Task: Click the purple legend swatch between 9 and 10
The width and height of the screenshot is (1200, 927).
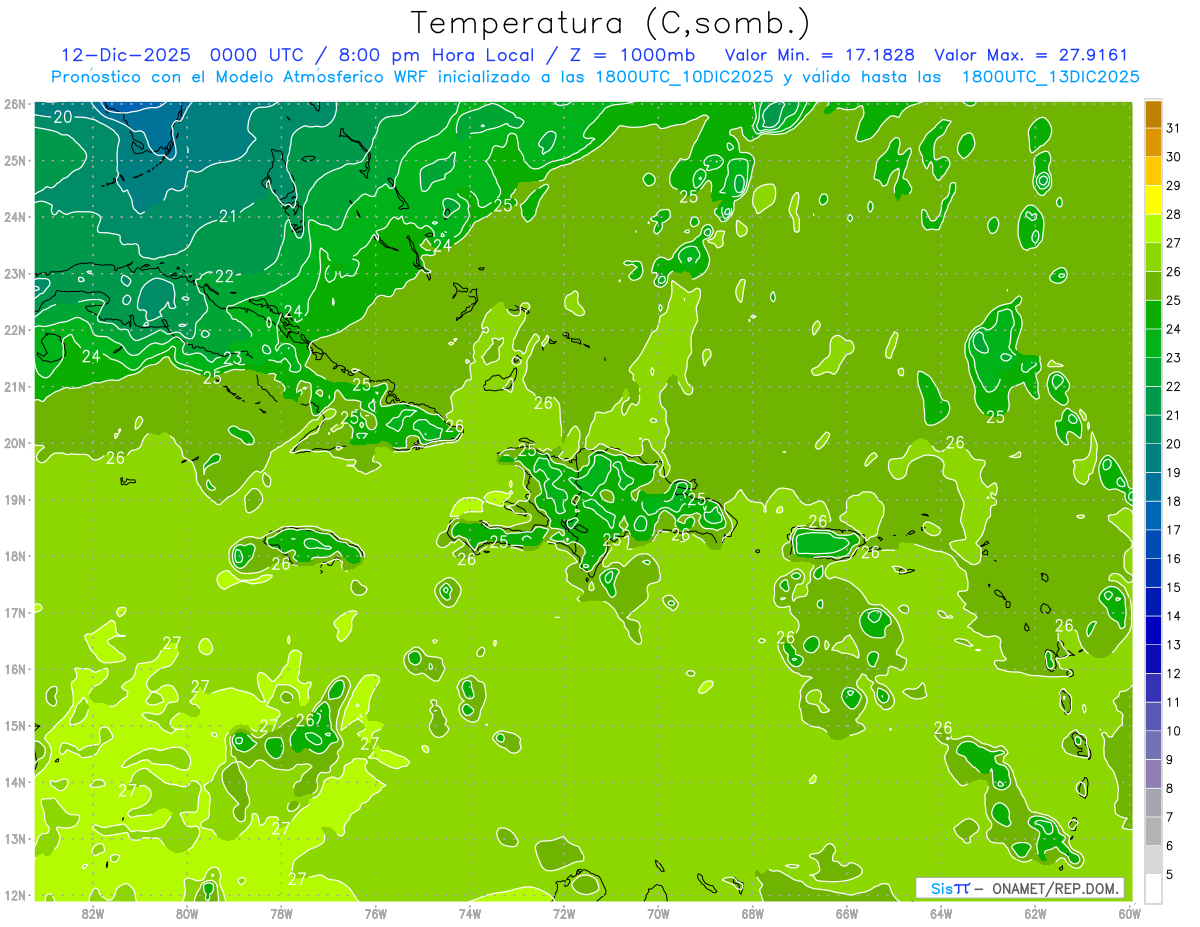Action: coord(1153,744)
